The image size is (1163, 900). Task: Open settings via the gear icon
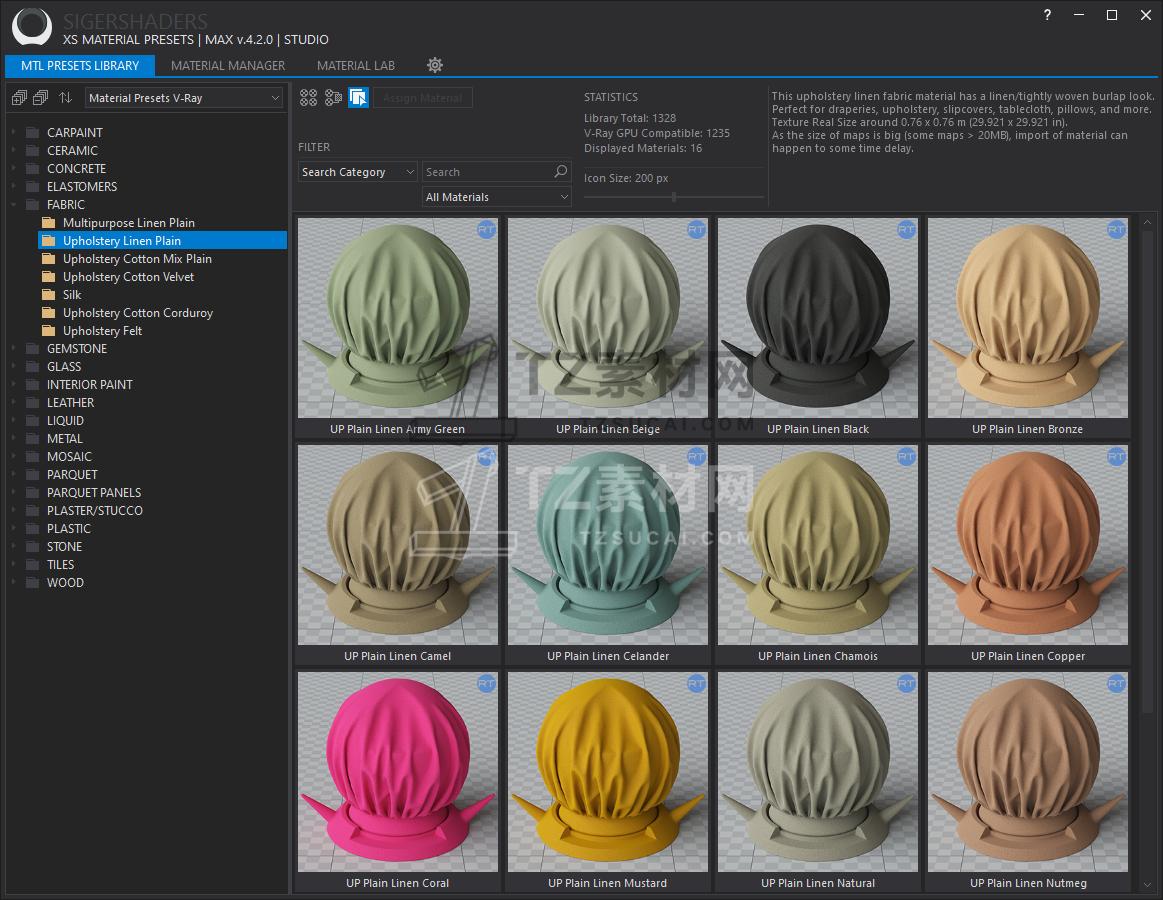pos(435,65)
